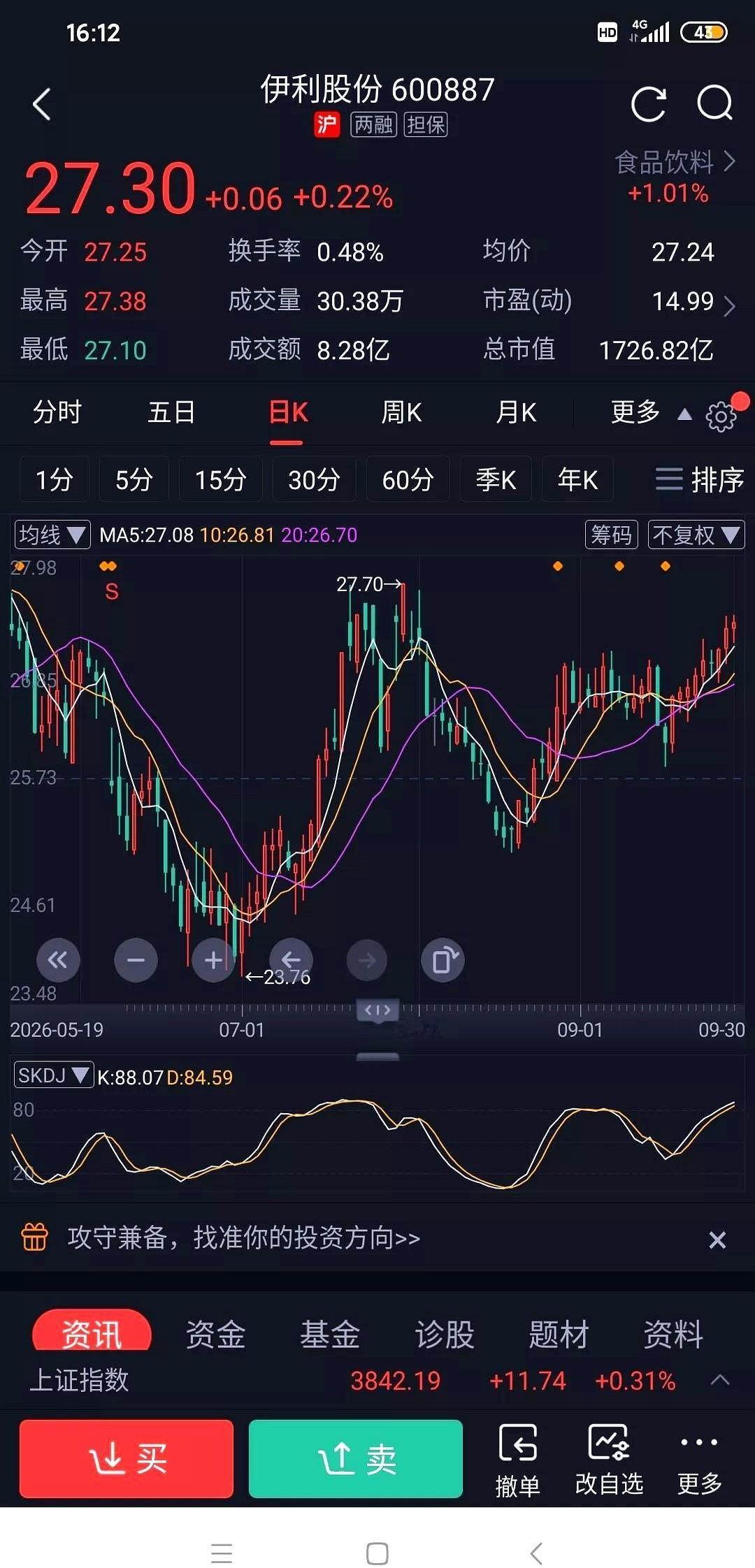Open the 诊股 tab
This screenshot has height=1568, width=755.
(445, 1334)
